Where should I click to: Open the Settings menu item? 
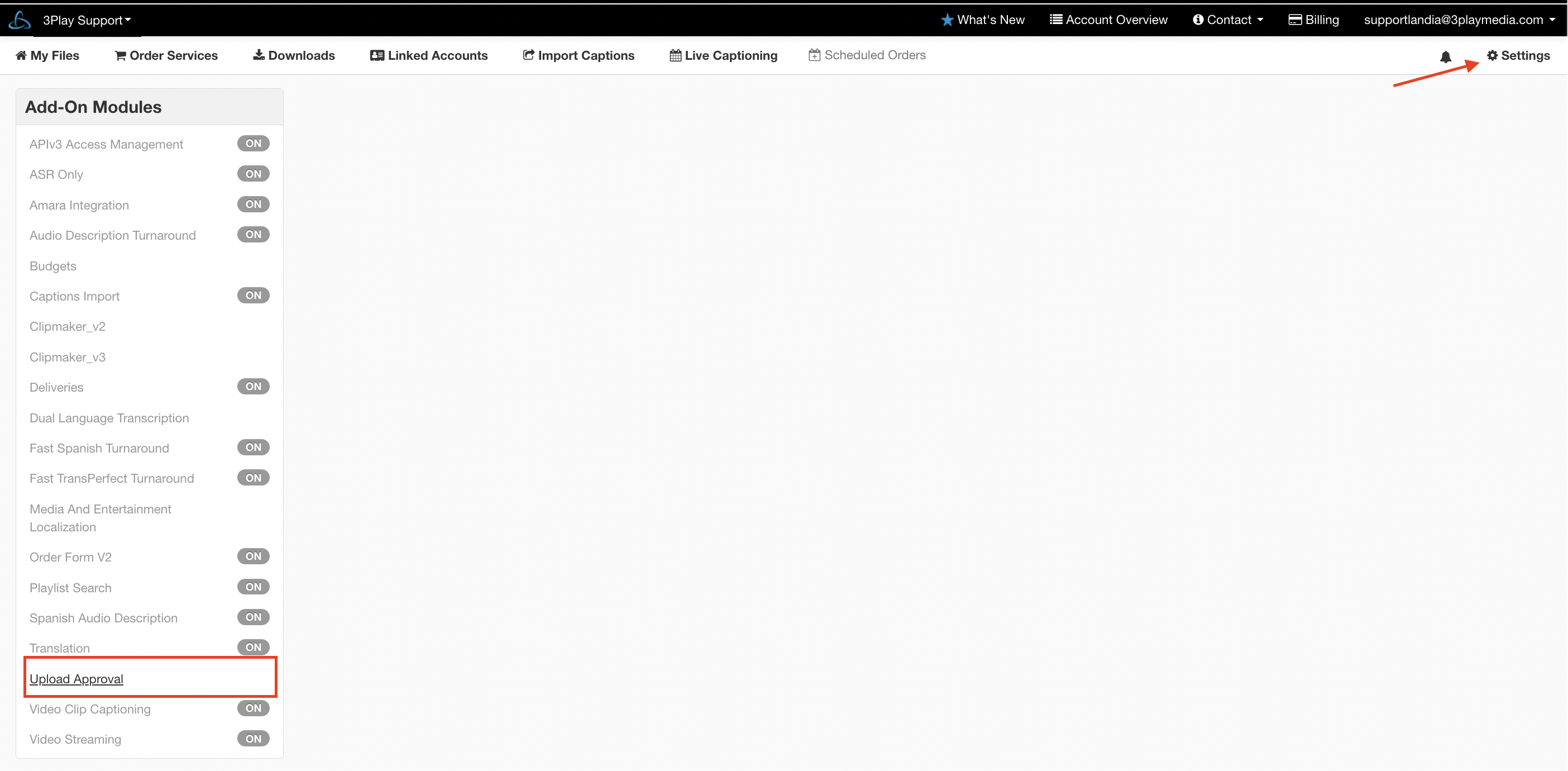click(x=1519, y=55)
